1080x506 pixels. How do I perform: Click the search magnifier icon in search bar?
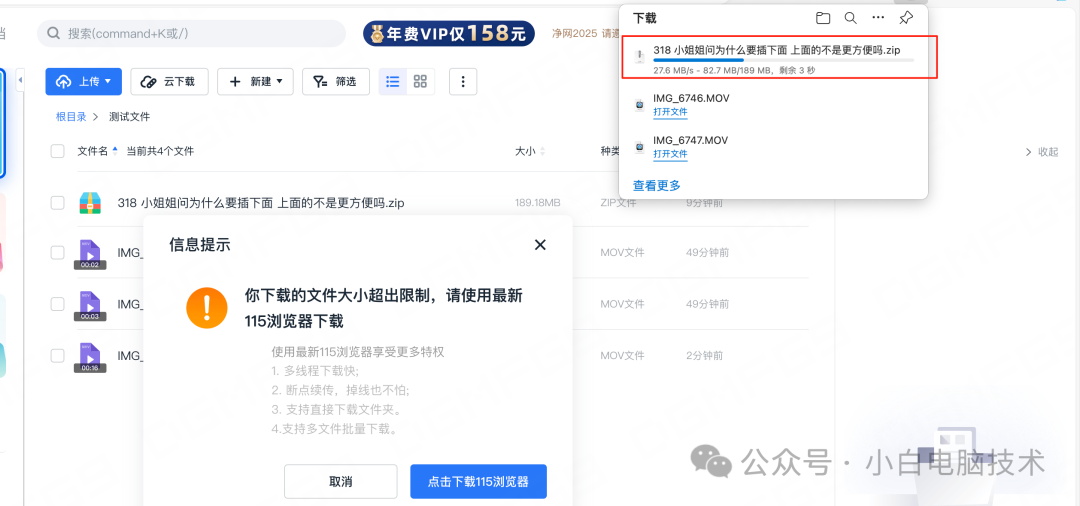tap(54, 33)
